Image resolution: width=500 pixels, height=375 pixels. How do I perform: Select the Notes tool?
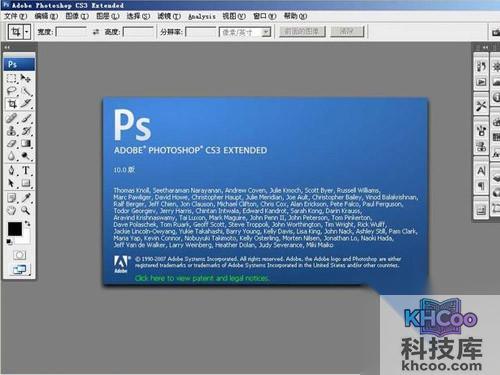12,198
